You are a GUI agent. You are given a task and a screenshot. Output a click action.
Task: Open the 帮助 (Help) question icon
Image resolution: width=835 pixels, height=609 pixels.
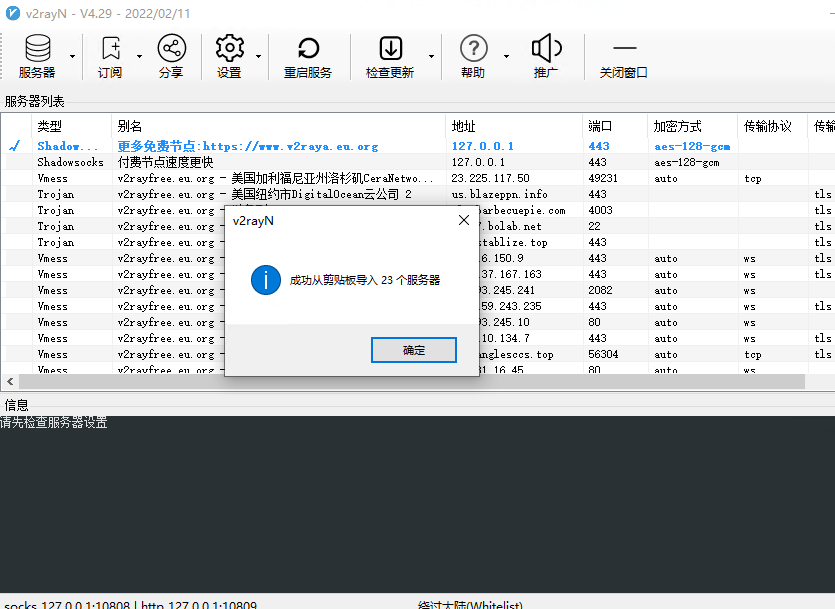(x=473, y=48)
